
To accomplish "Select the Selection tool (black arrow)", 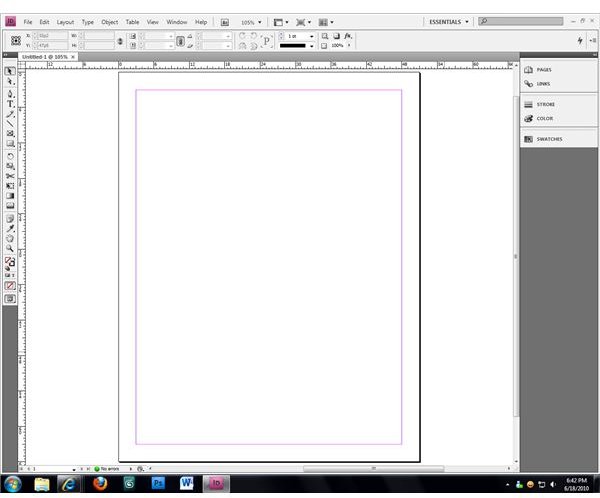I will pos(10,73).
